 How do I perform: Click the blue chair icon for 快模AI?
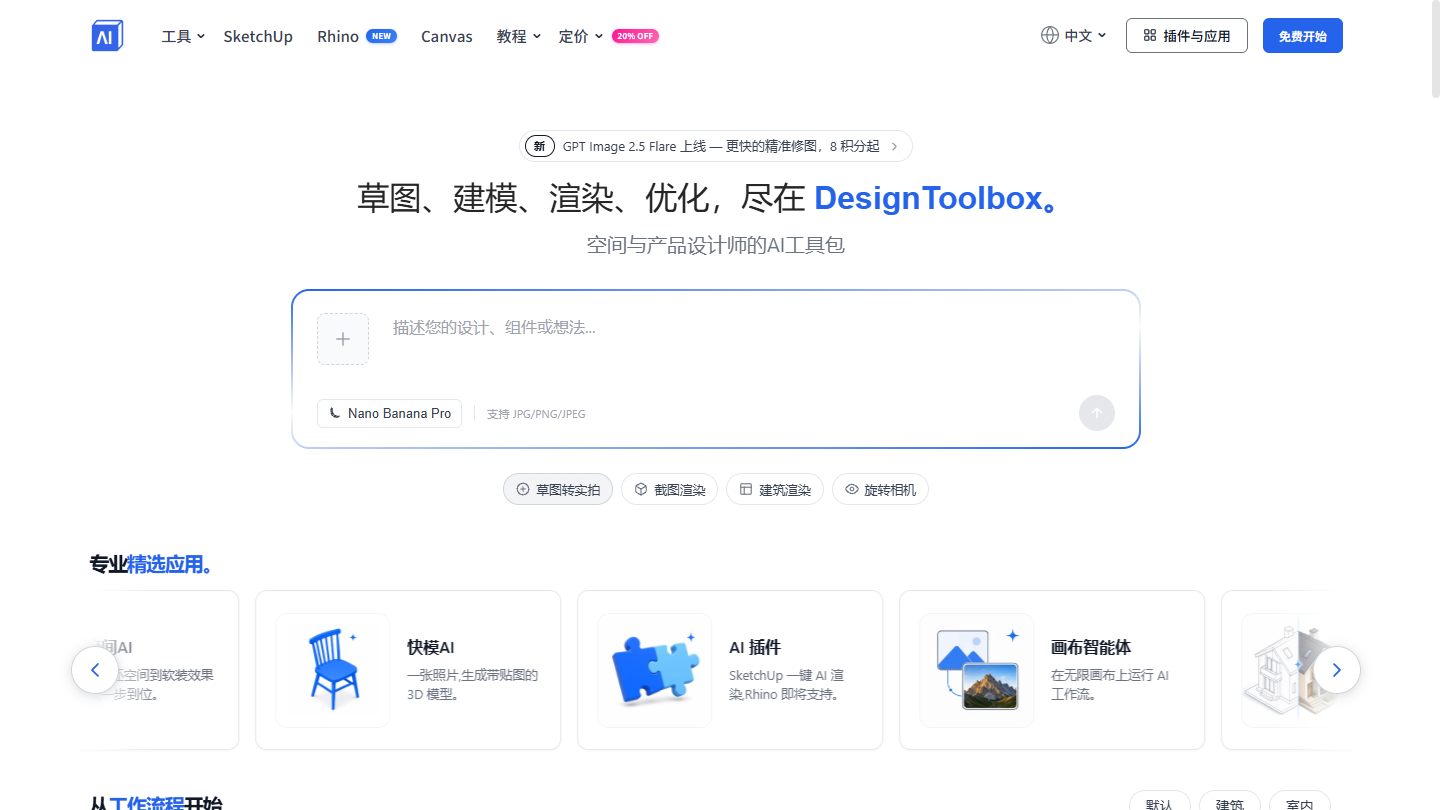click(x=333, y=670)
